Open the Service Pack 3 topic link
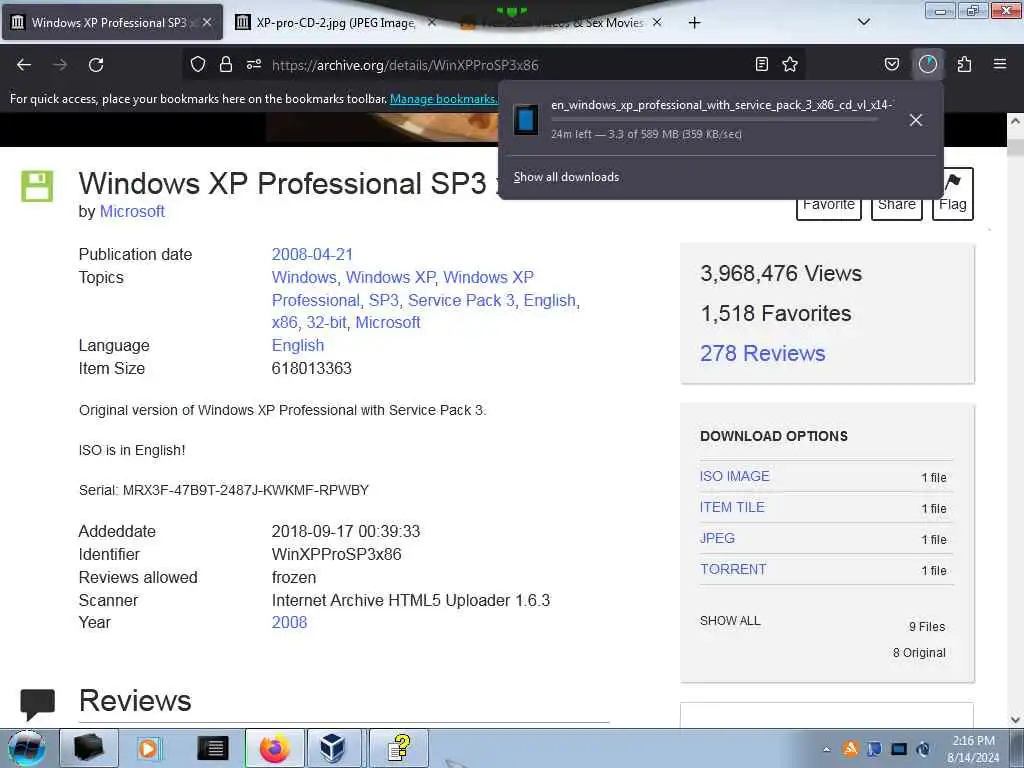This screenshot has height=768, width=1024. (x=462, y=300)
